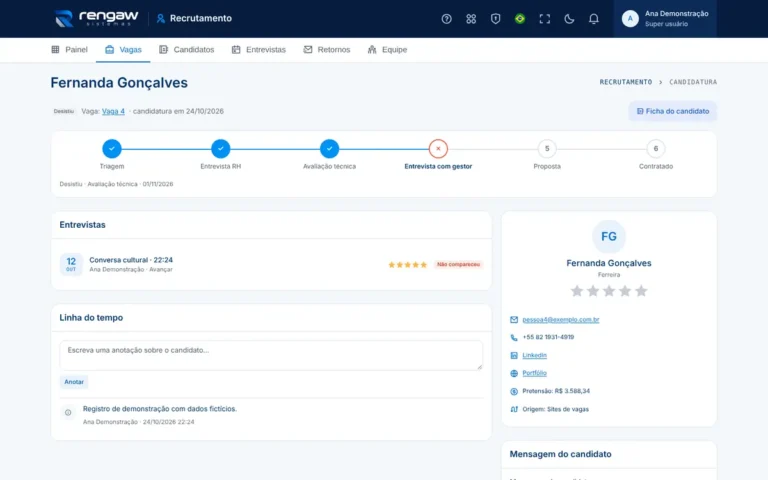This screenshot has height=480, width=768.
Task: Click the Rengaw Sistemas logo
Action: [96, 19]
